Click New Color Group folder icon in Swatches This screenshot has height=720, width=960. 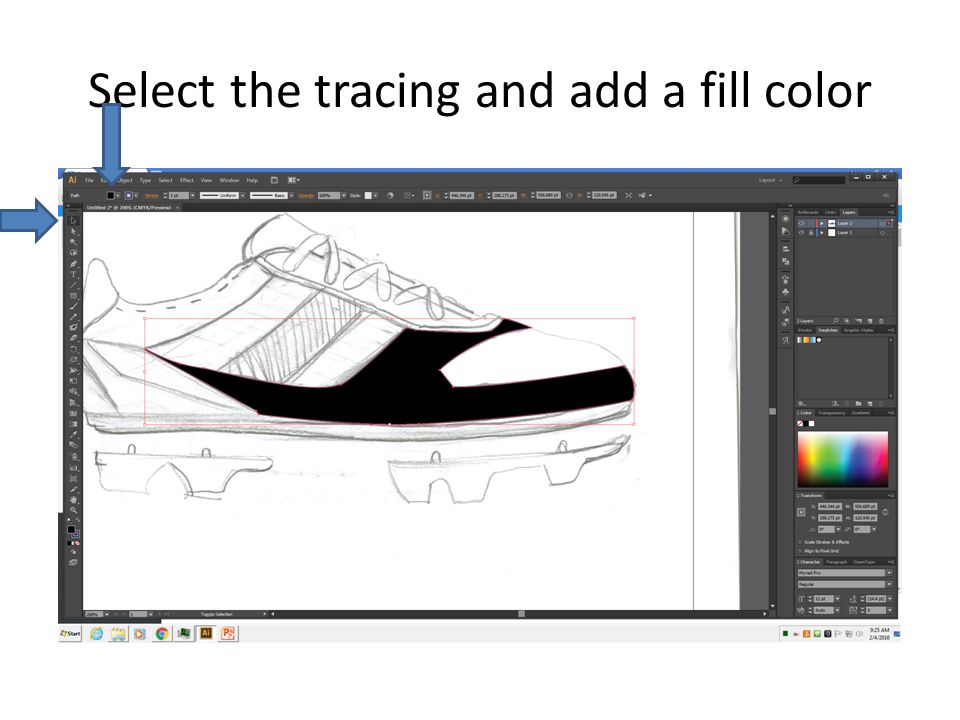858,403
